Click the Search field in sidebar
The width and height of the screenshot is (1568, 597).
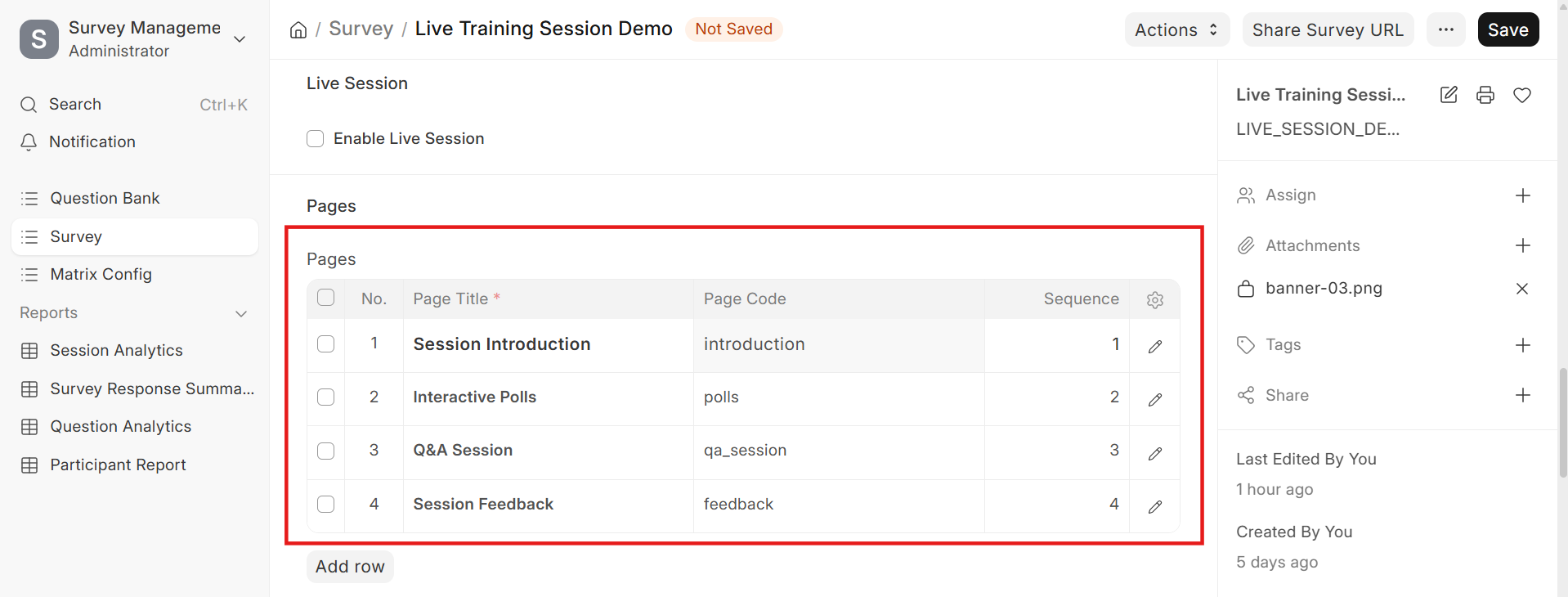135,105
